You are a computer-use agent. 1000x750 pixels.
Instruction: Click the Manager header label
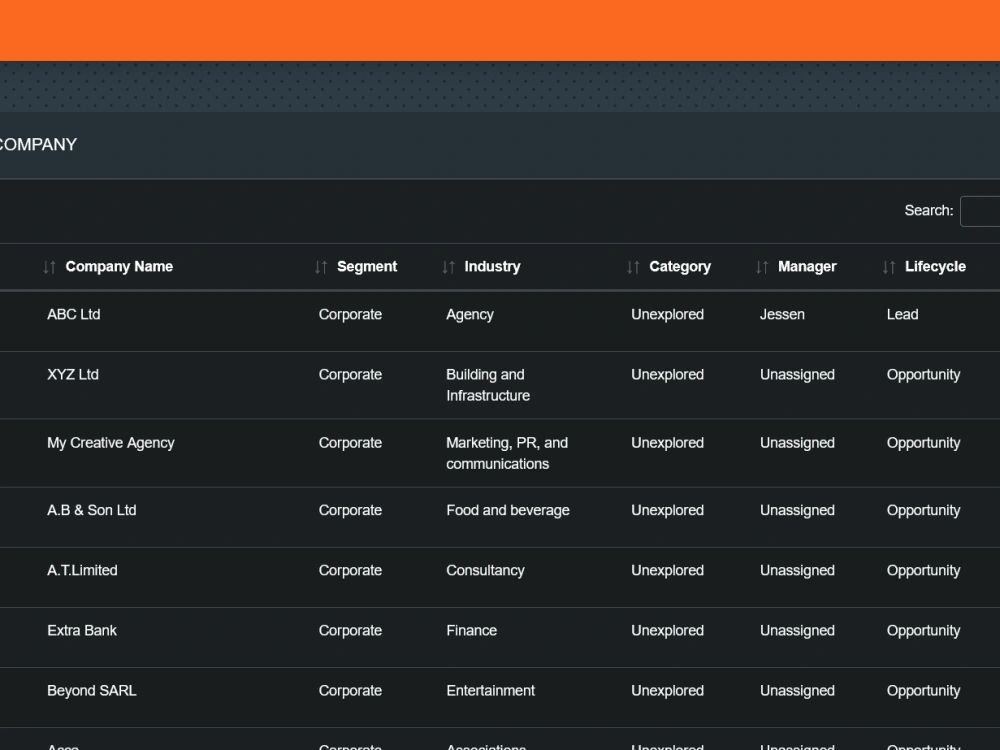coord(807,267)
